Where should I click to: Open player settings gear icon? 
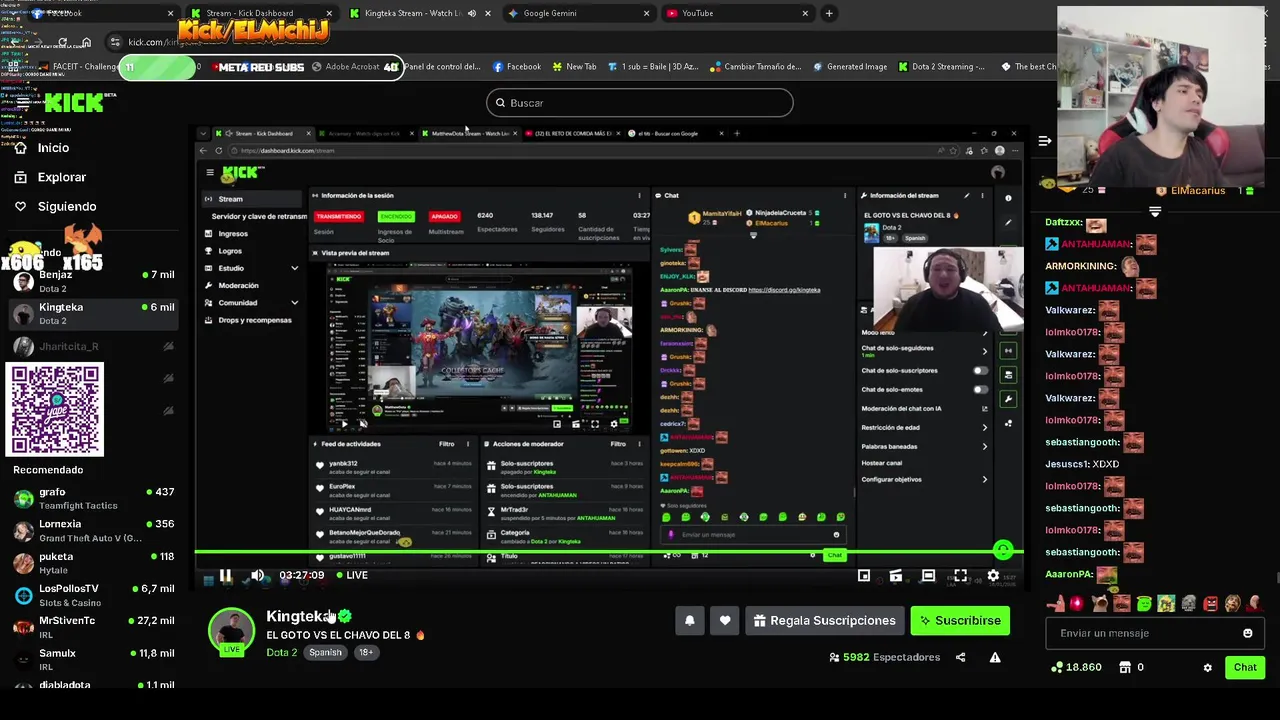click(x=993, y=575)
